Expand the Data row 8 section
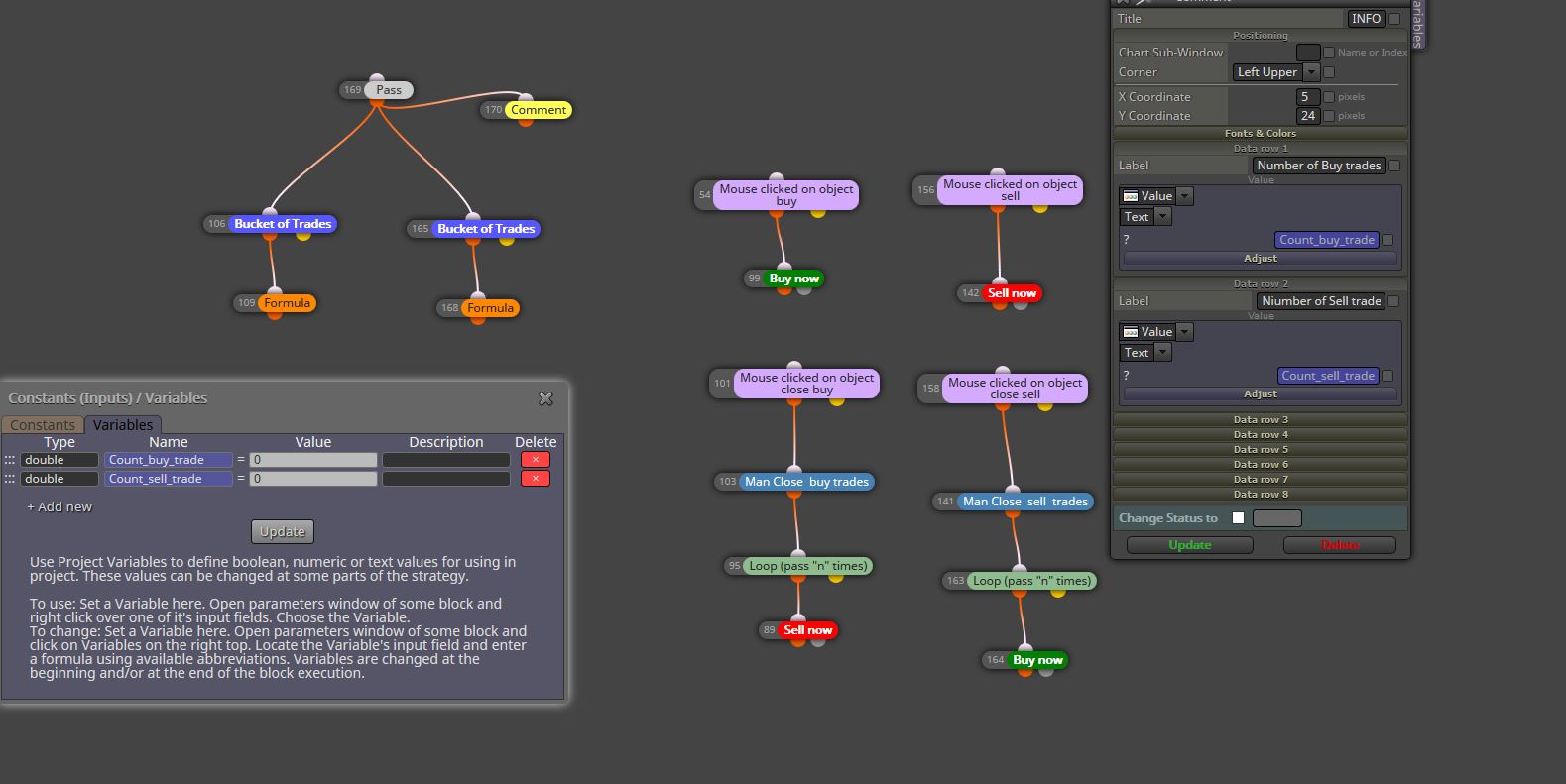This screenshot has width=1566, height=784. click(1261, 495)
